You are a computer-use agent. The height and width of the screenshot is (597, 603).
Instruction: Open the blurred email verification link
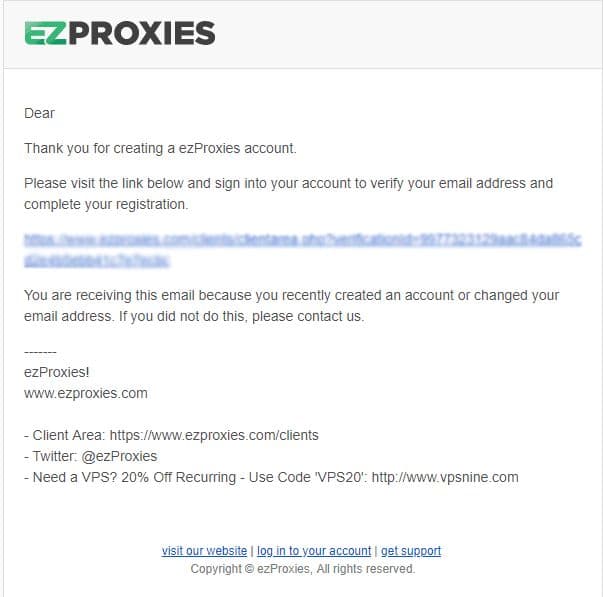[303, 250]
